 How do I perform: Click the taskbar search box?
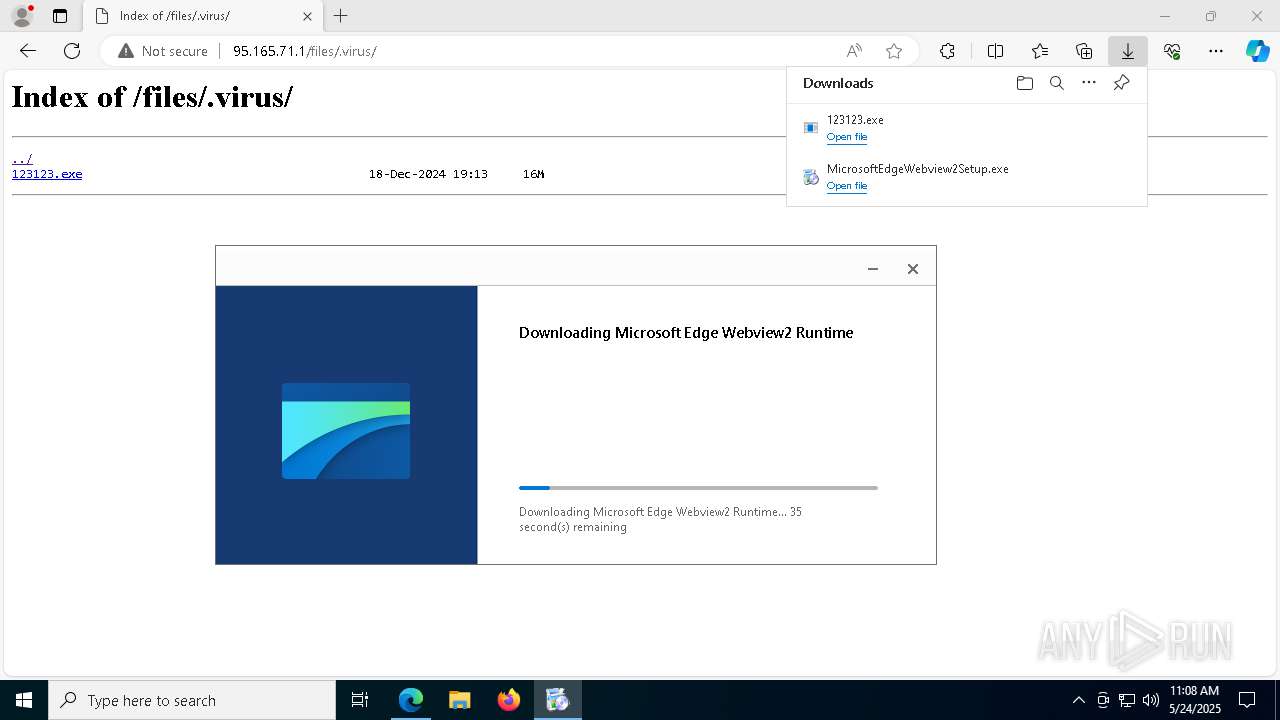(x=192, y=700)
